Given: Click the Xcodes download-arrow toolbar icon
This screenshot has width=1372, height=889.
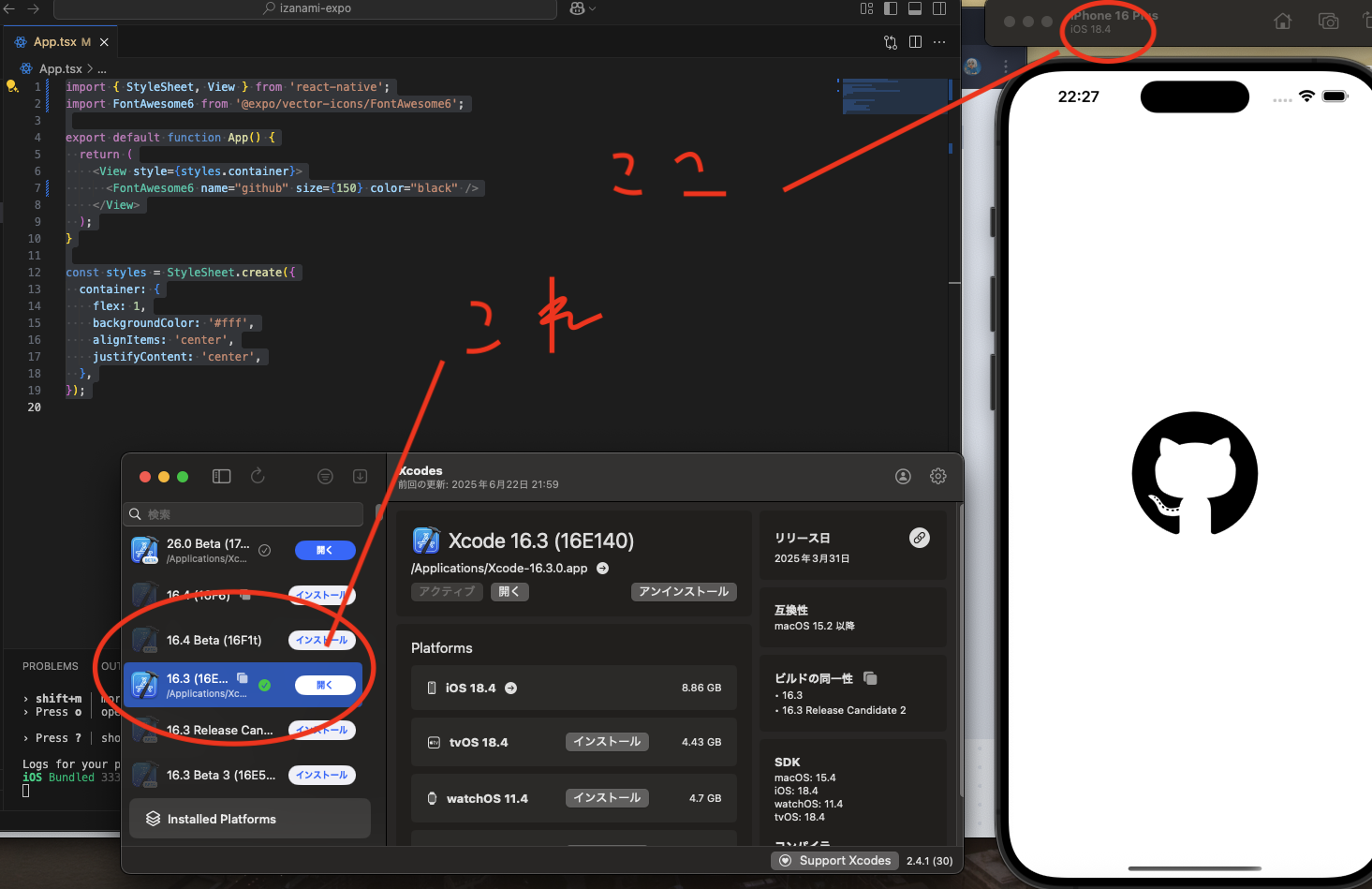Looking at the screenshot, I should click(360, 476).
